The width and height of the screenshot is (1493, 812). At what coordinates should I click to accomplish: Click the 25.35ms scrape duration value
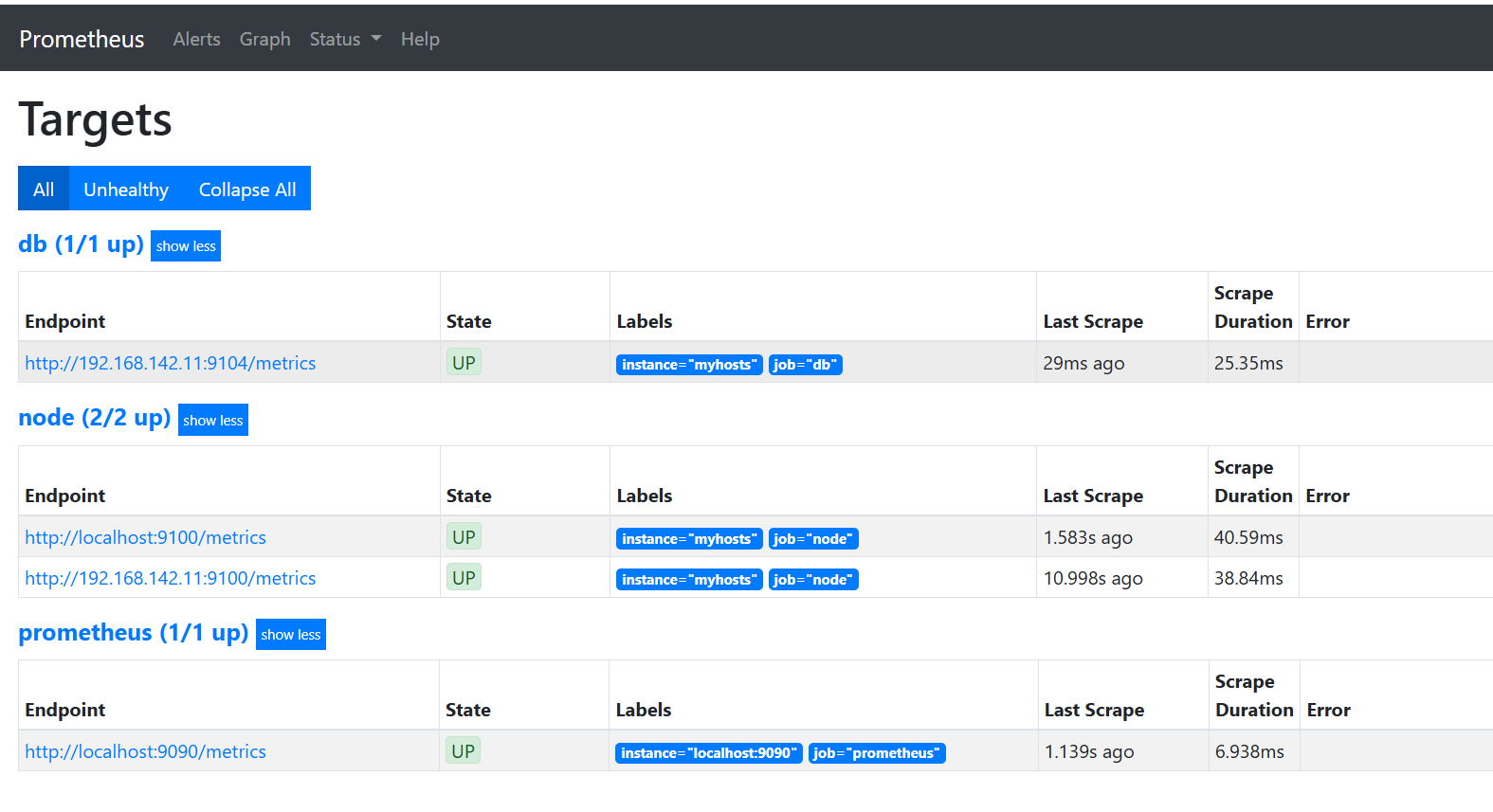1248,363
